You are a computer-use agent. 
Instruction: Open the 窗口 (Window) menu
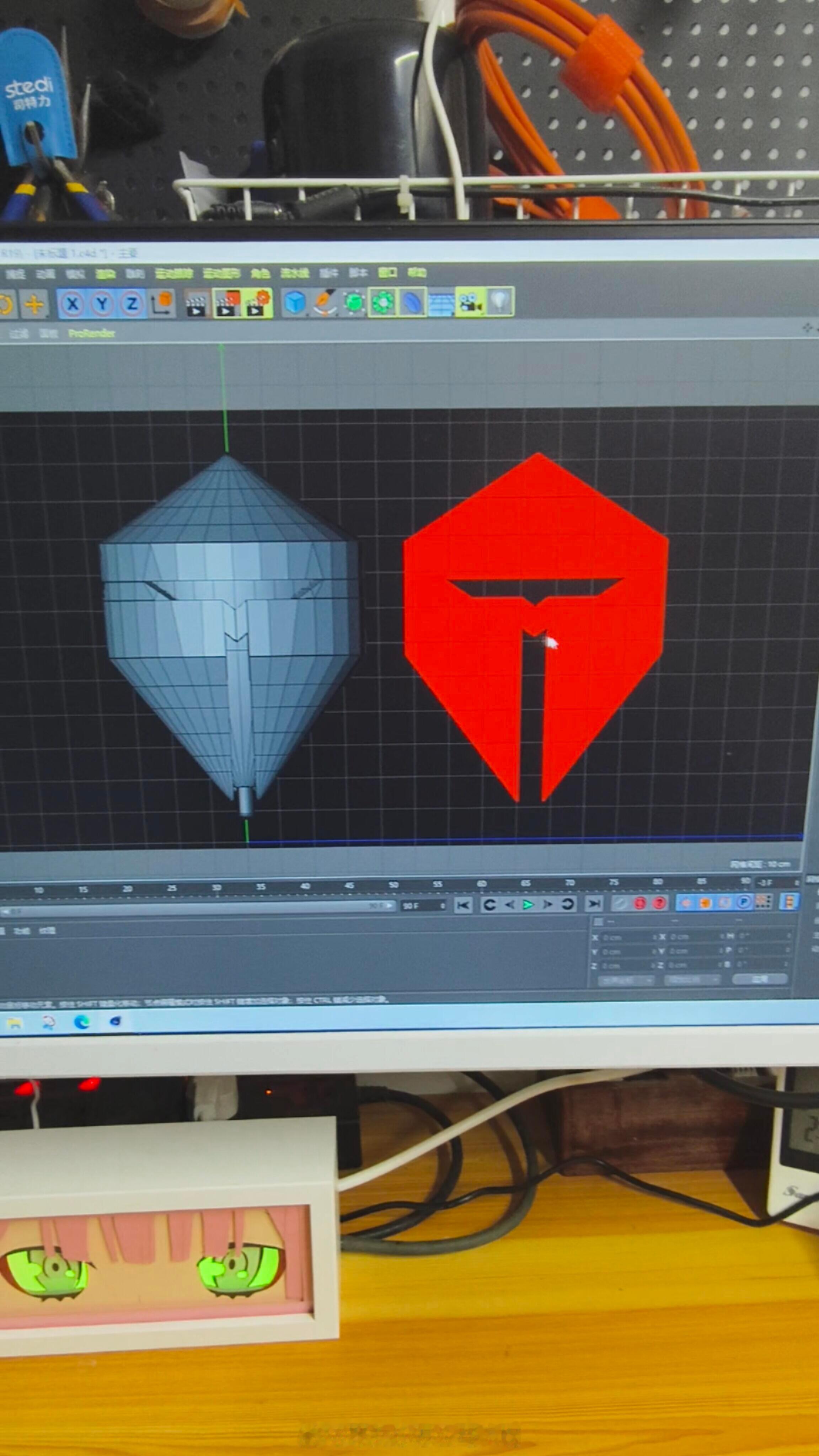[x=387, y=273]
